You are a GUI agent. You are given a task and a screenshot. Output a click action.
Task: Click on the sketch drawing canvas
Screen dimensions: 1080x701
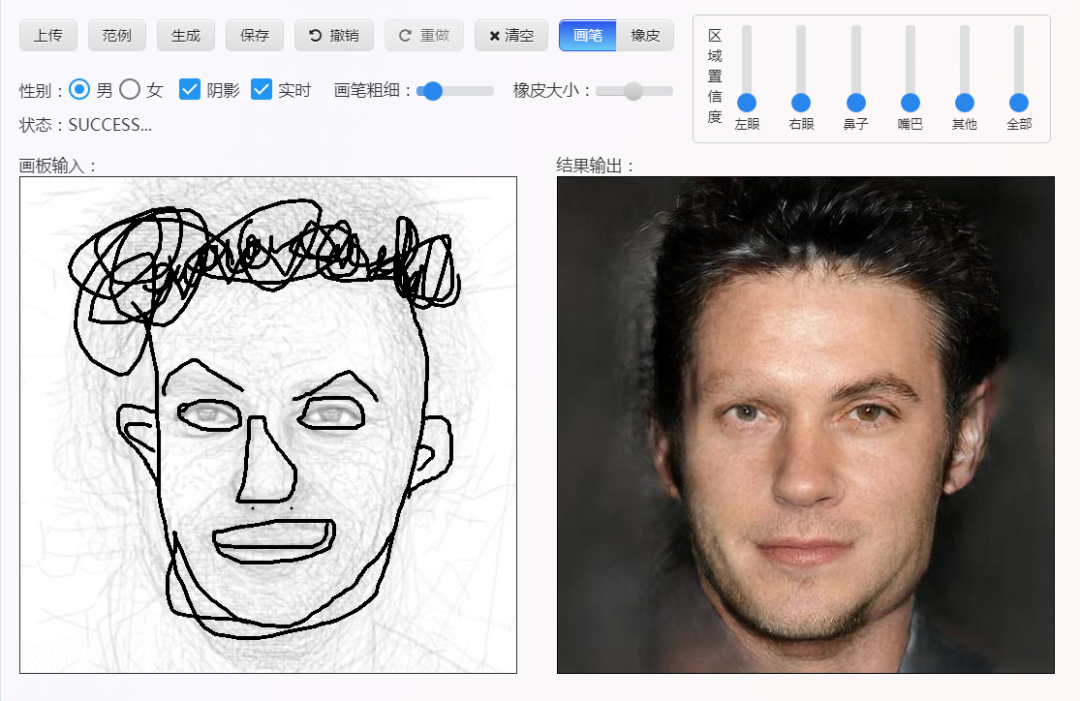268,425
